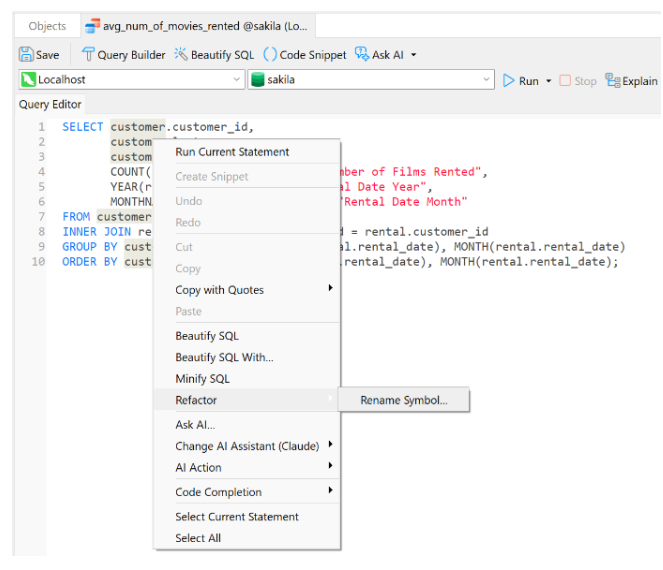
Task: Choose Cut in context menu
Action: click(247, 247)
